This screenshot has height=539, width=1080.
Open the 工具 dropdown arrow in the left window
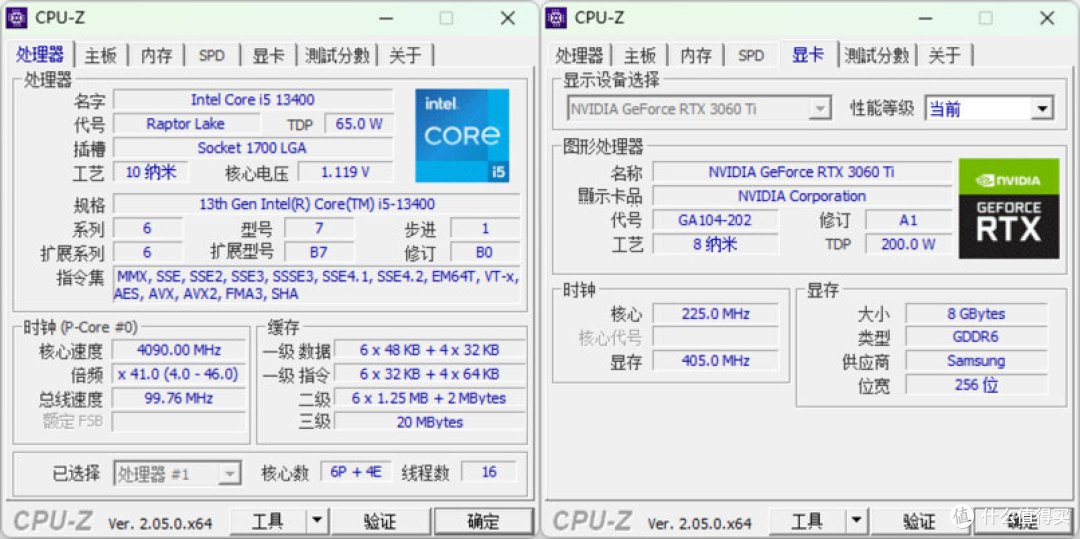tap(316, 521)
